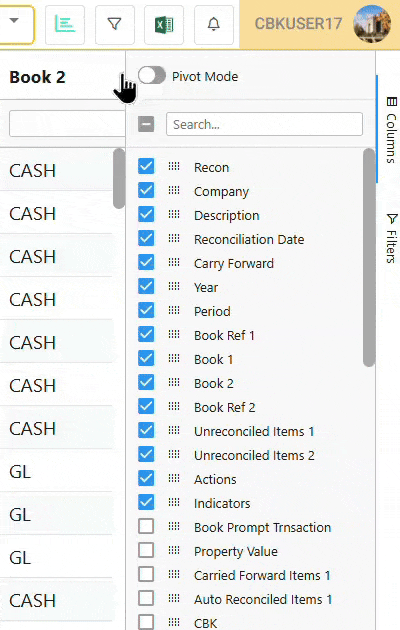Uncheck the Reconciliation Date checkbox
Viewport: 400px width, 630px height.
(146, 238)
